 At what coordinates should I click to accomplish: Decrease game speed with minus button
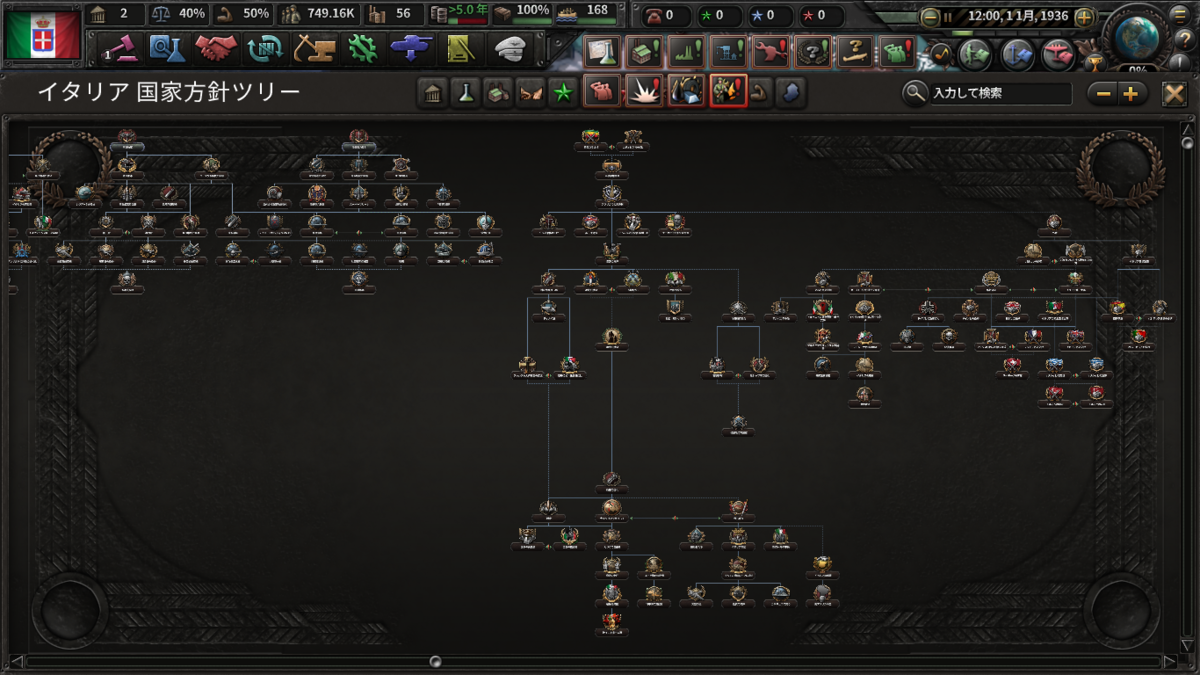pos(930,17)
